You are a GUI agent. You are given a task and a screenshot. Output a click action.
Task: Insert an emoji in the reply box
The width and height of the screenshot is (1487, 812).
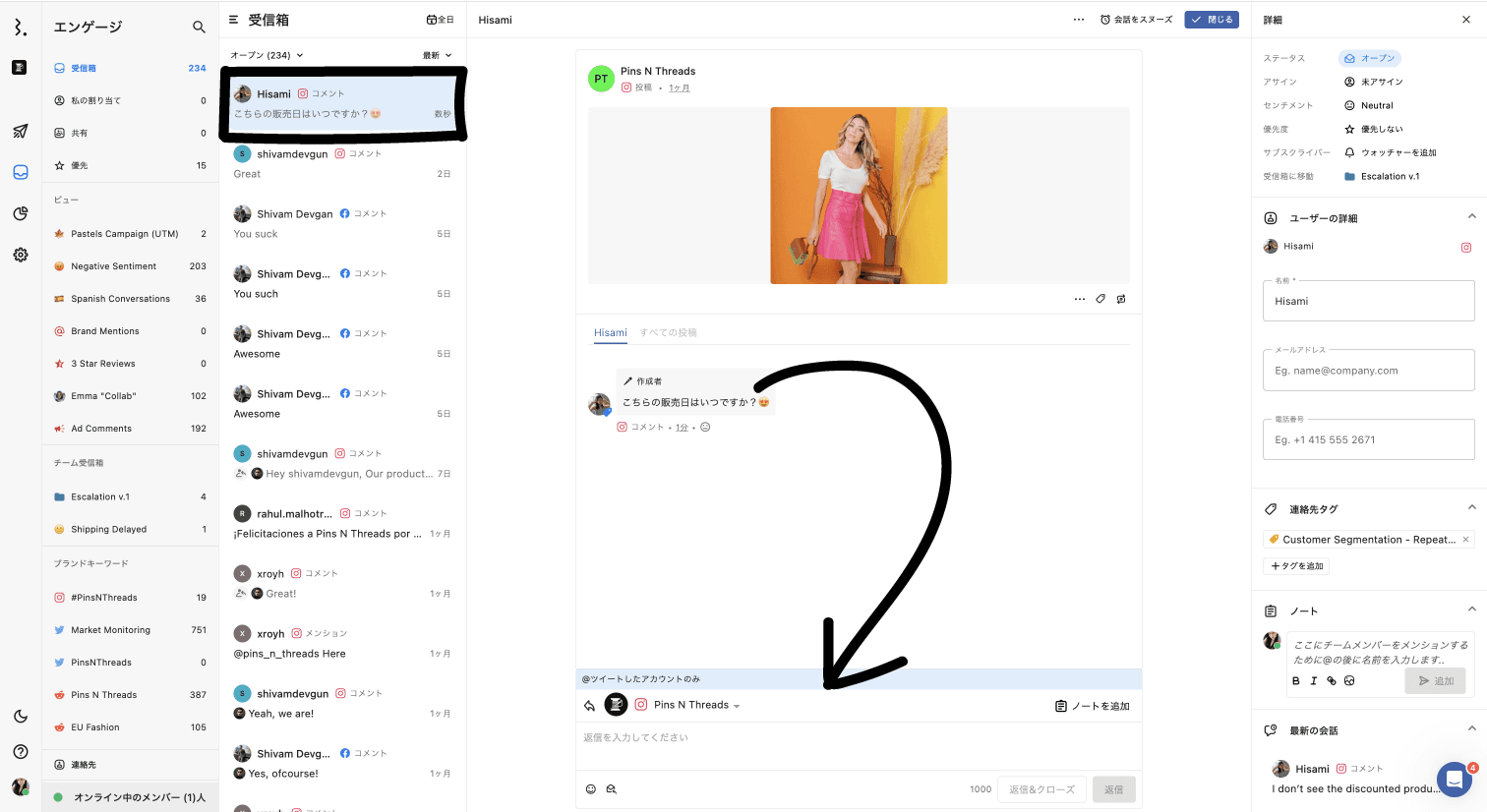pos(591,789)
